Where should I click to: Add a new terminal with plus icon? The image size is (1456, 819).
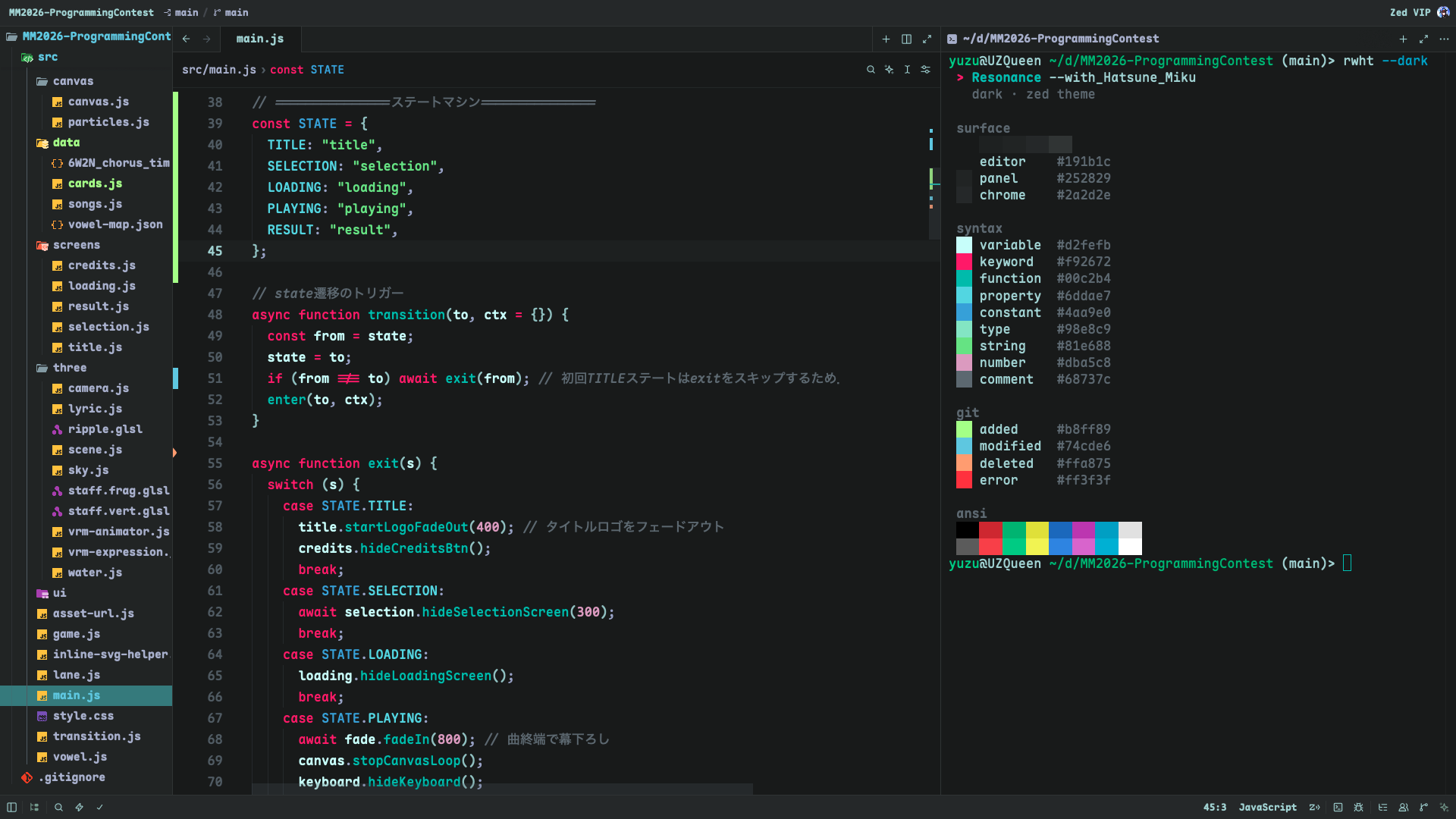click(1403, 39)
